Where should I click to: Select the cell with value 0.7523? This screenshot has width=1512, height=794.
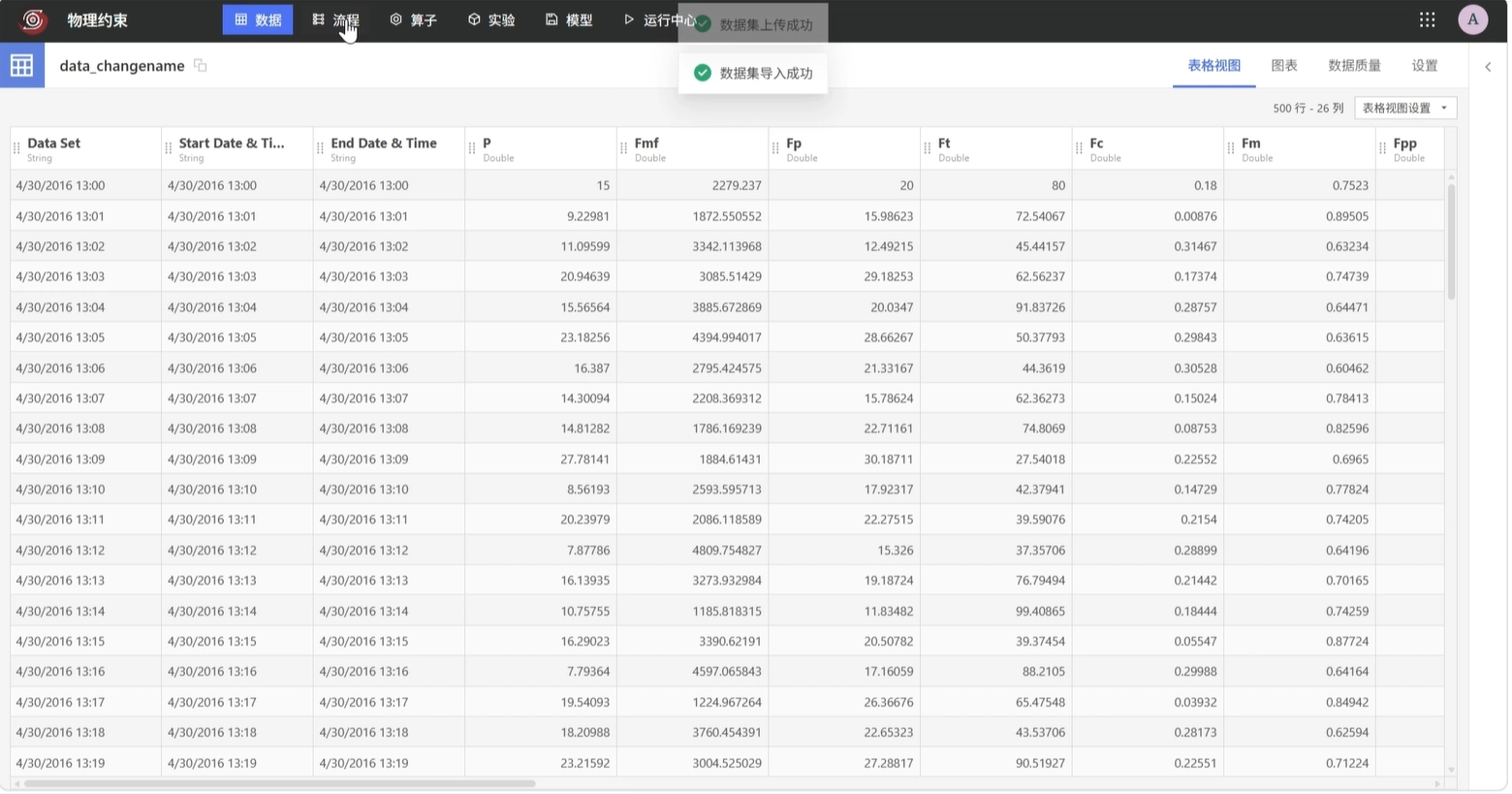click(x=1300, y=185)
